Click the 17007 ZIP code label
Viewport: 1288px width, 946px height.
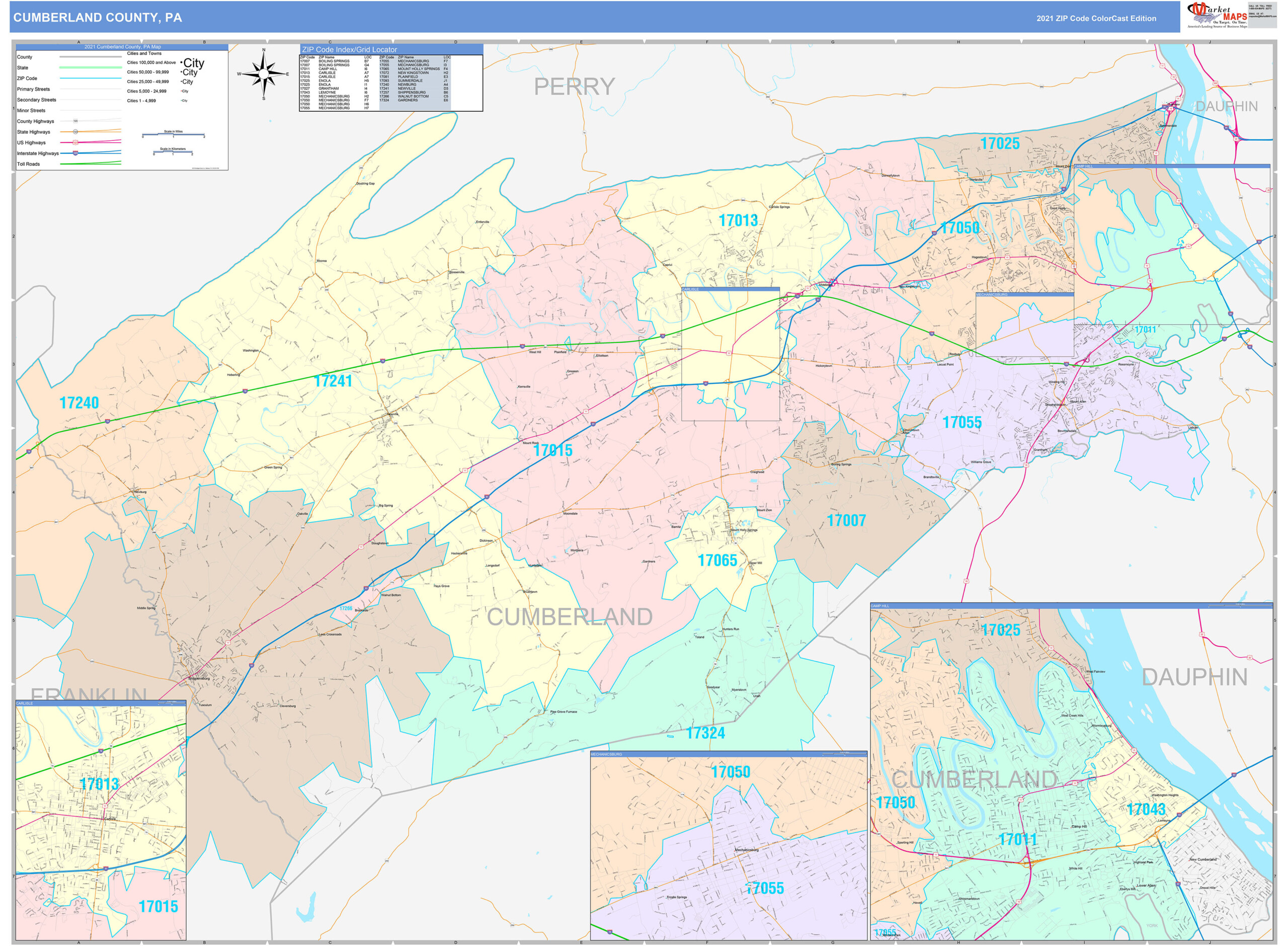[846, 520]
